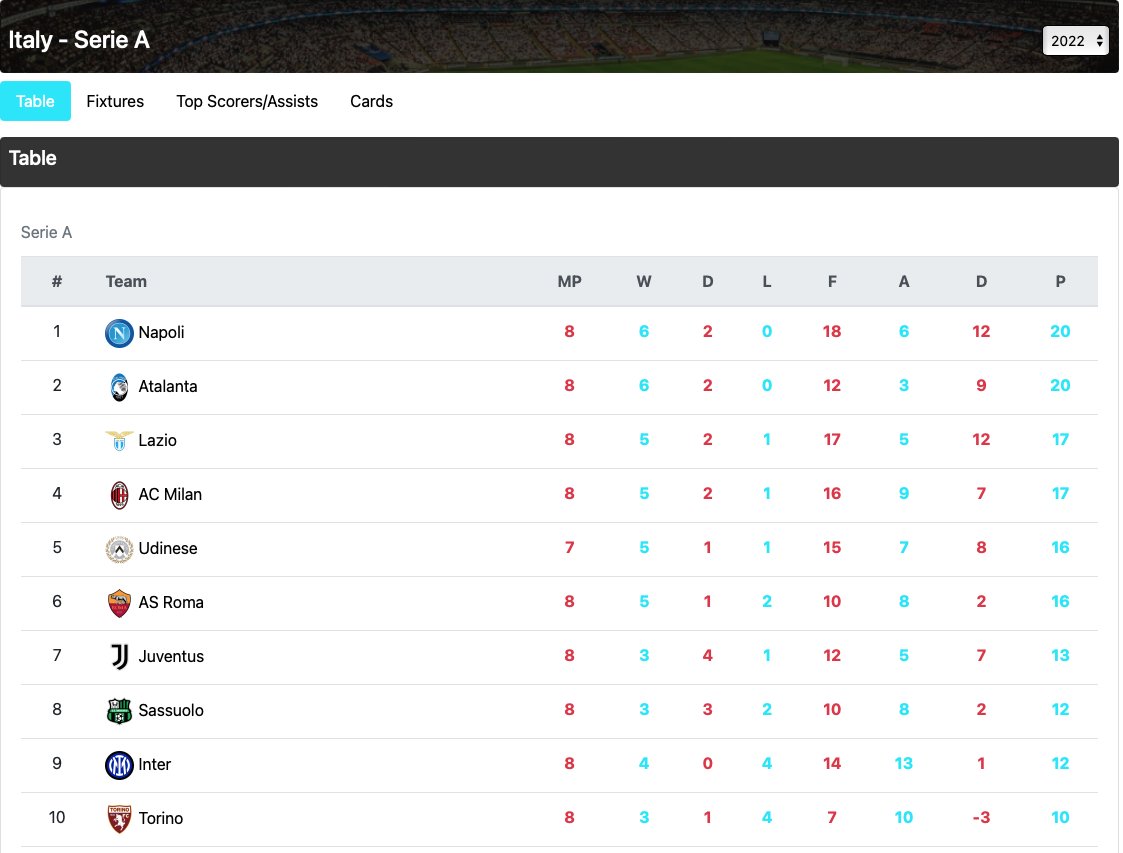Screen dimensions: 1123x853
Task: Click the AS Roma club crest icon
Action: click(x=119, y=603)
